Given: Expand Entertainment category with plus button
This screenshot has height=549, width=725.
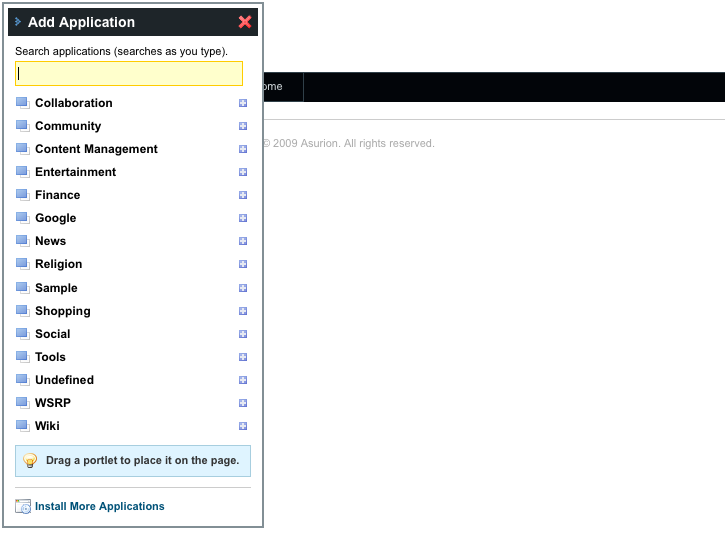Looking at the screenshot, I should tap(243, 172).
